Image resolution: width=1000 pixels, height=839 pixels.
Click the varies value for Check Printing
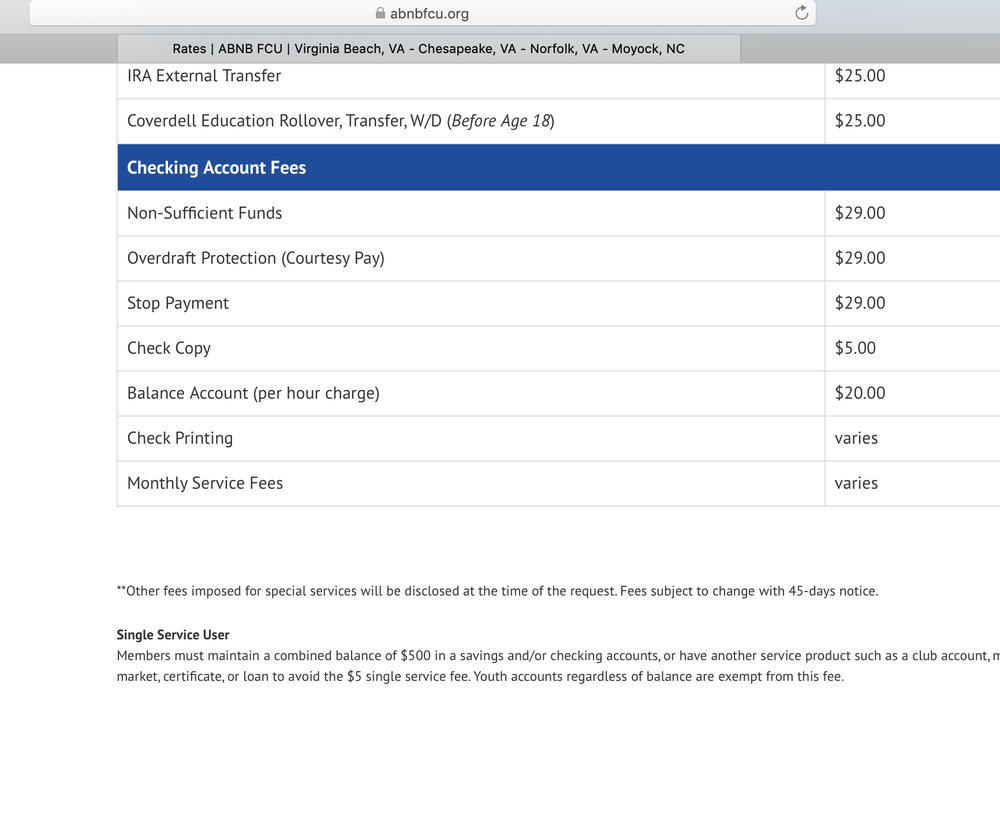tap(856, 438)
